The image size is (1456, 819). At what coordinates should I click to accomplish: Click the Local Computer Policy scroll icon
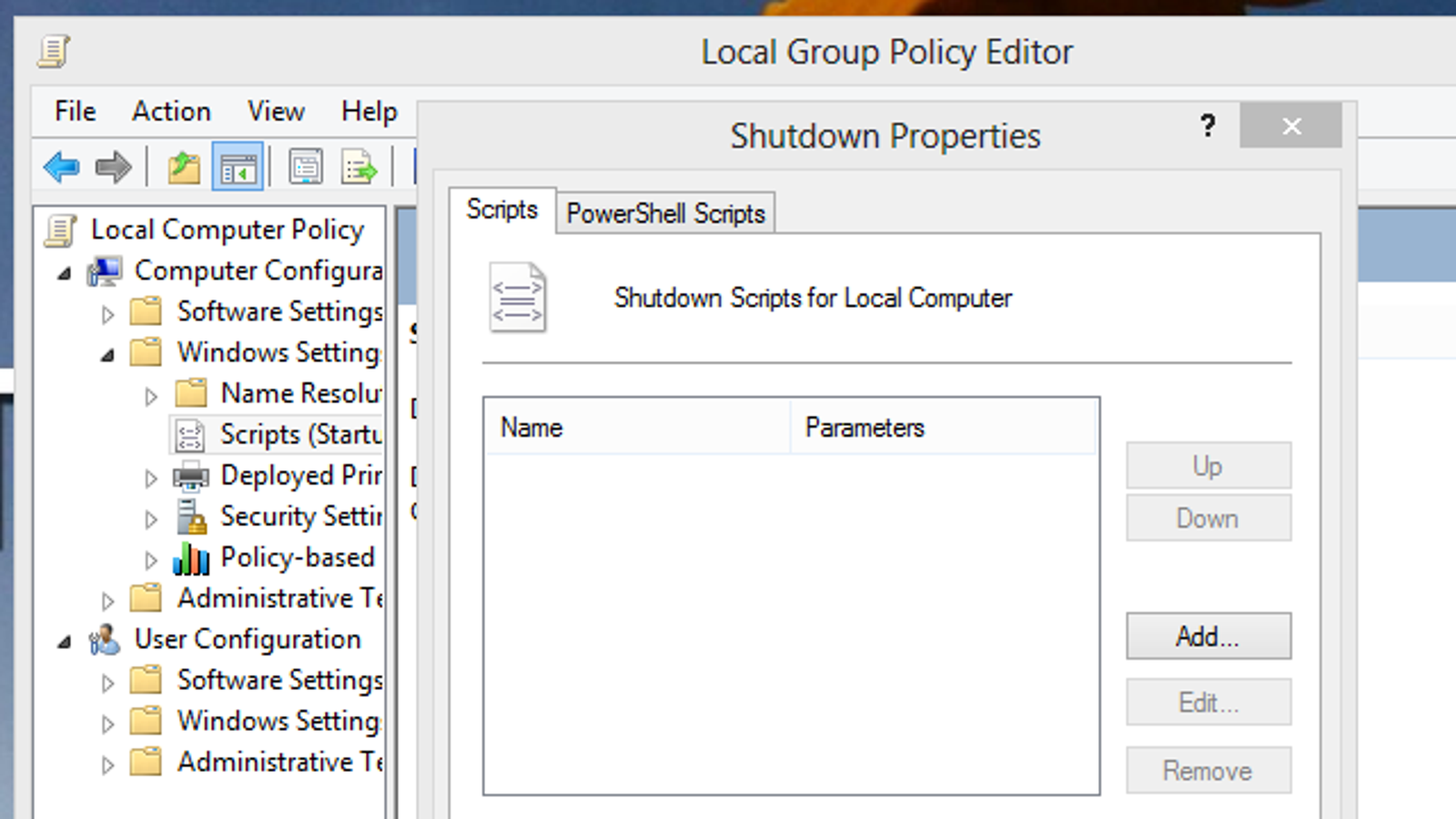60,231
